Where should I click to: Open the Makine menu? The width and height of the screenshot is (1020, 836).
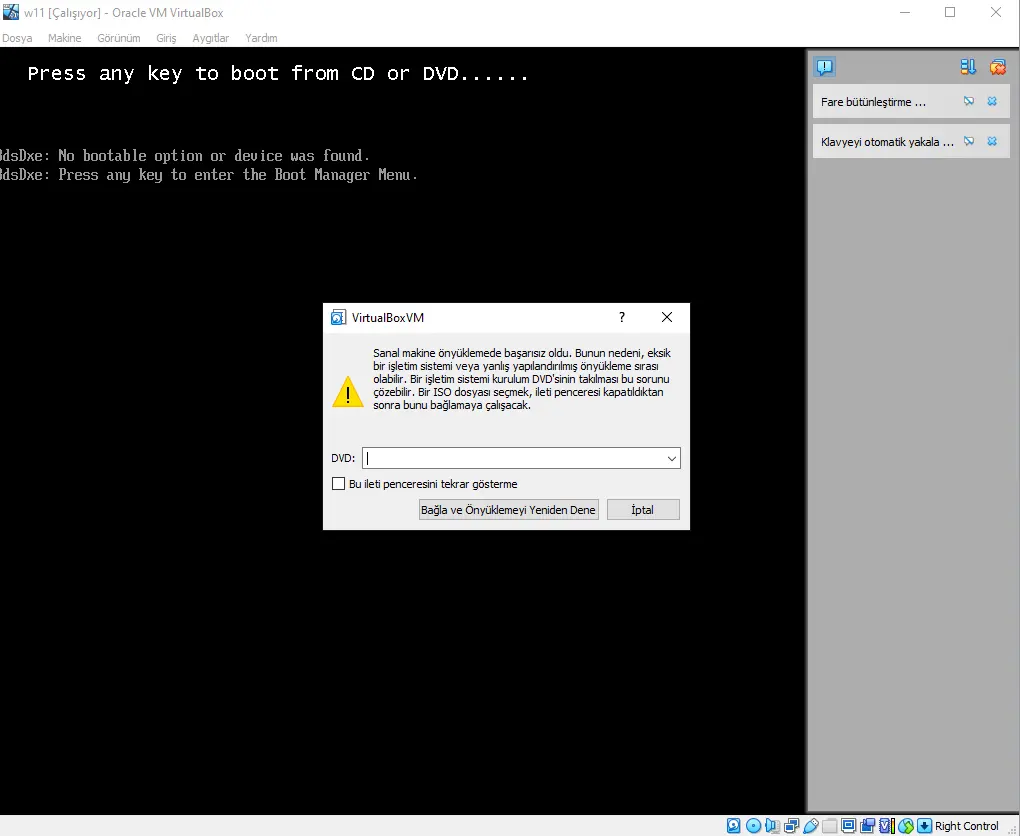coord(64,38)
